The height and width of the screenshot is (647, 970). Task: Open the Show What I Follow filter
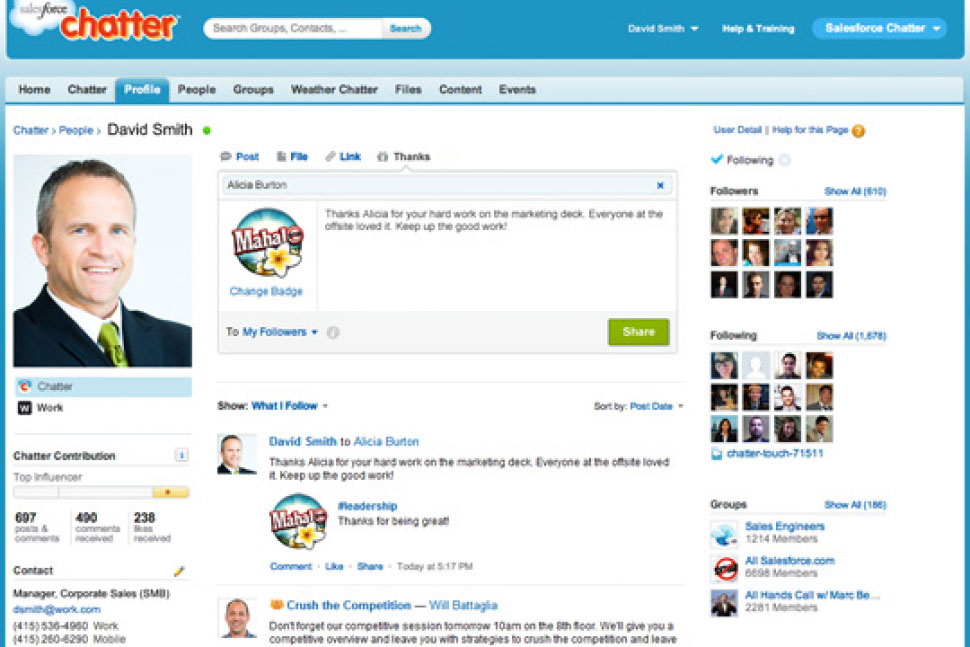point(290,406)
